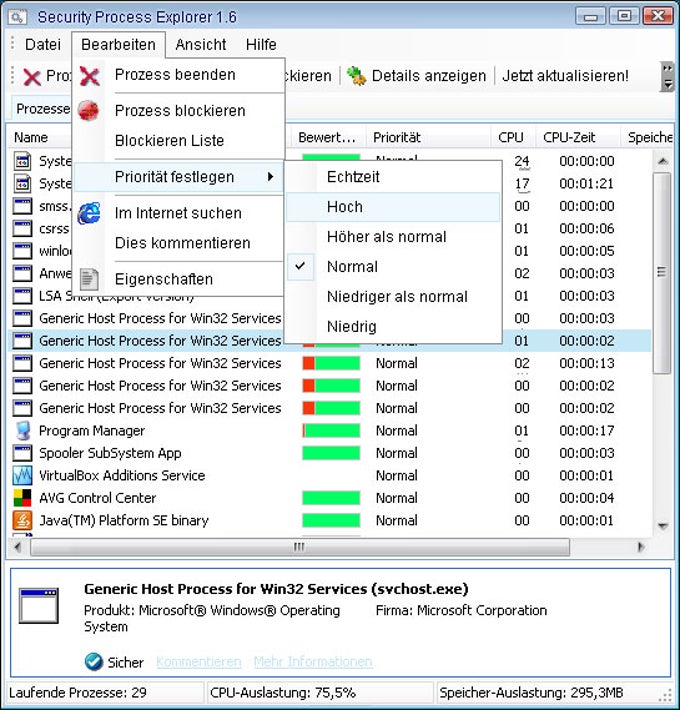The height and width of the screenshot is (710, 680).
Task: Click the csrss process window icon
Action: (x=23, y=229)
